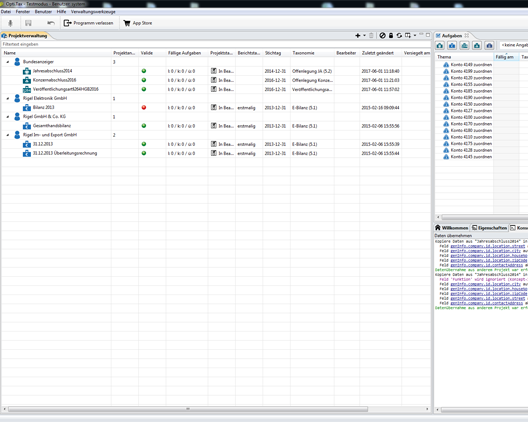
Task: Click the red validity dot for Bilanz 2013
Action: tap(144, 107)
